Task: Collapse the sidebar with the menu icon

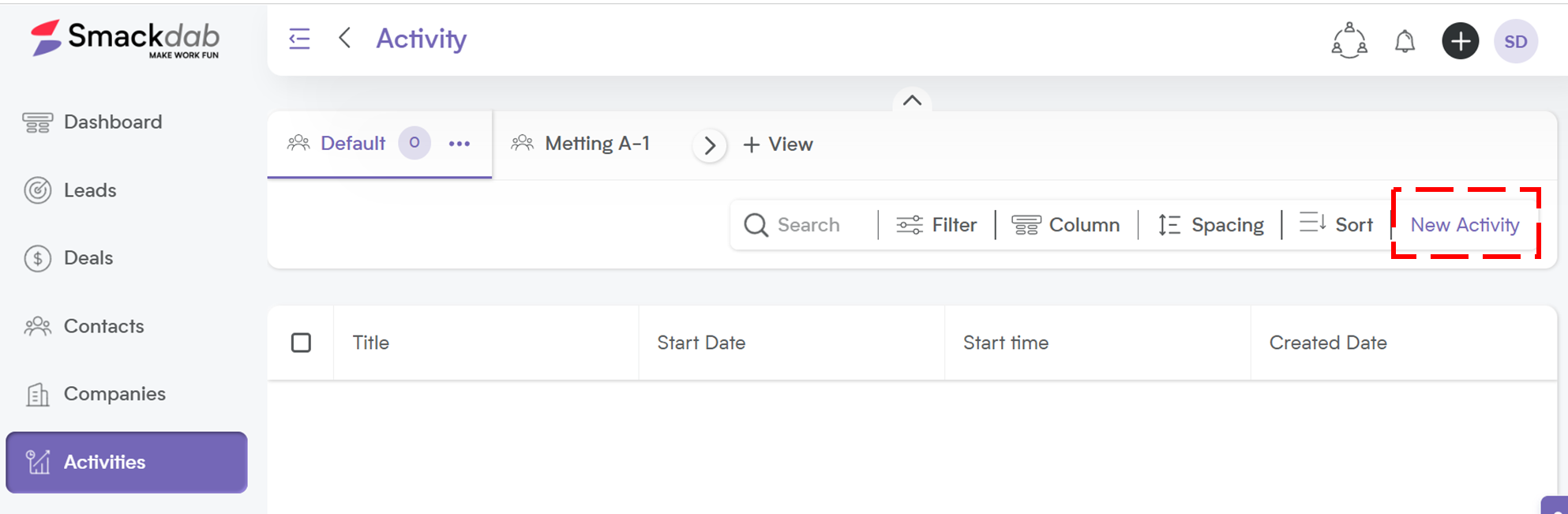Action: pyautogui.click(x=299, y=39)
